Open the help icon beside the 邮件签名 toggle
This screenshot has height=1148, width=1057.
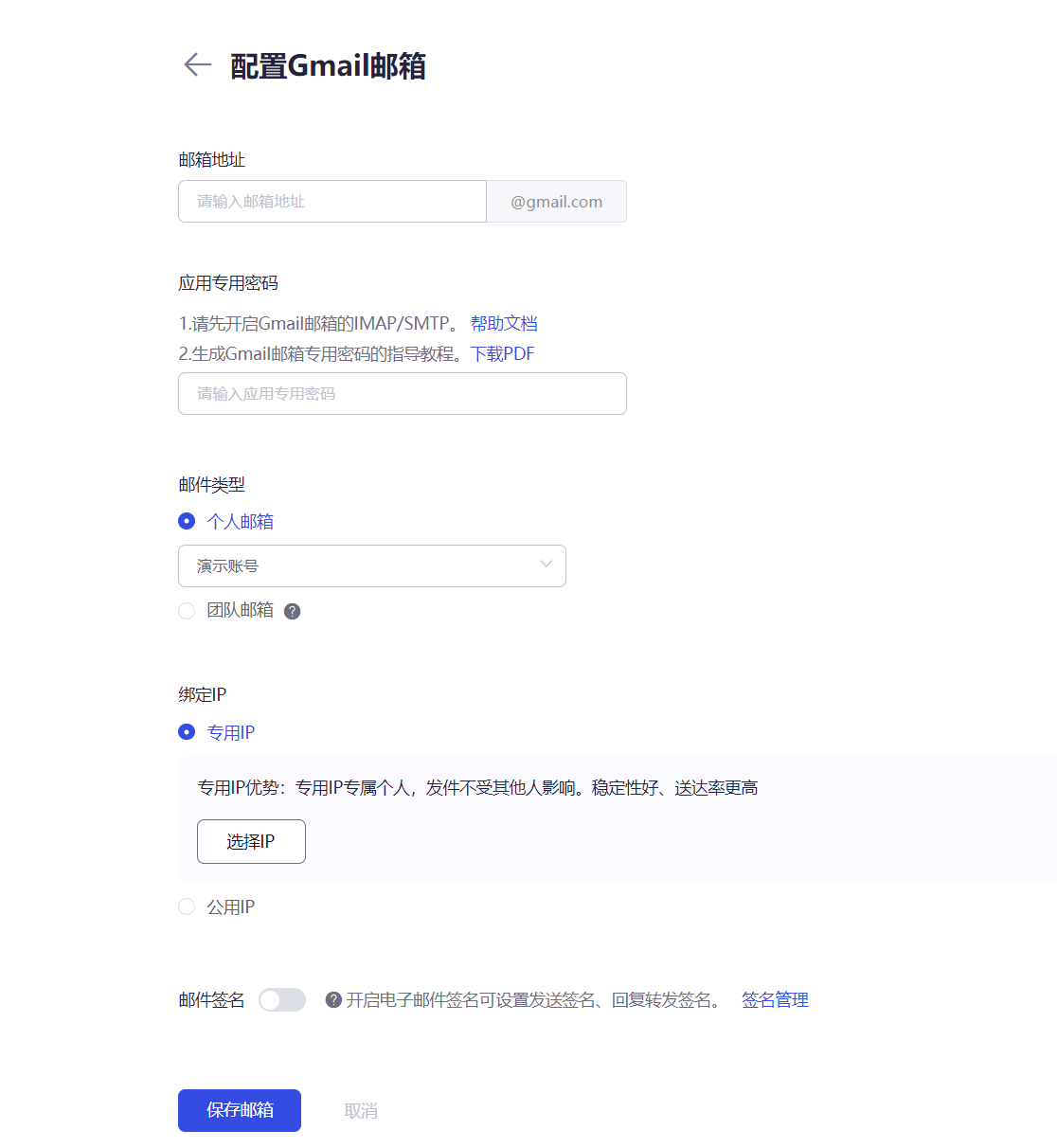[x=333, y=999]
